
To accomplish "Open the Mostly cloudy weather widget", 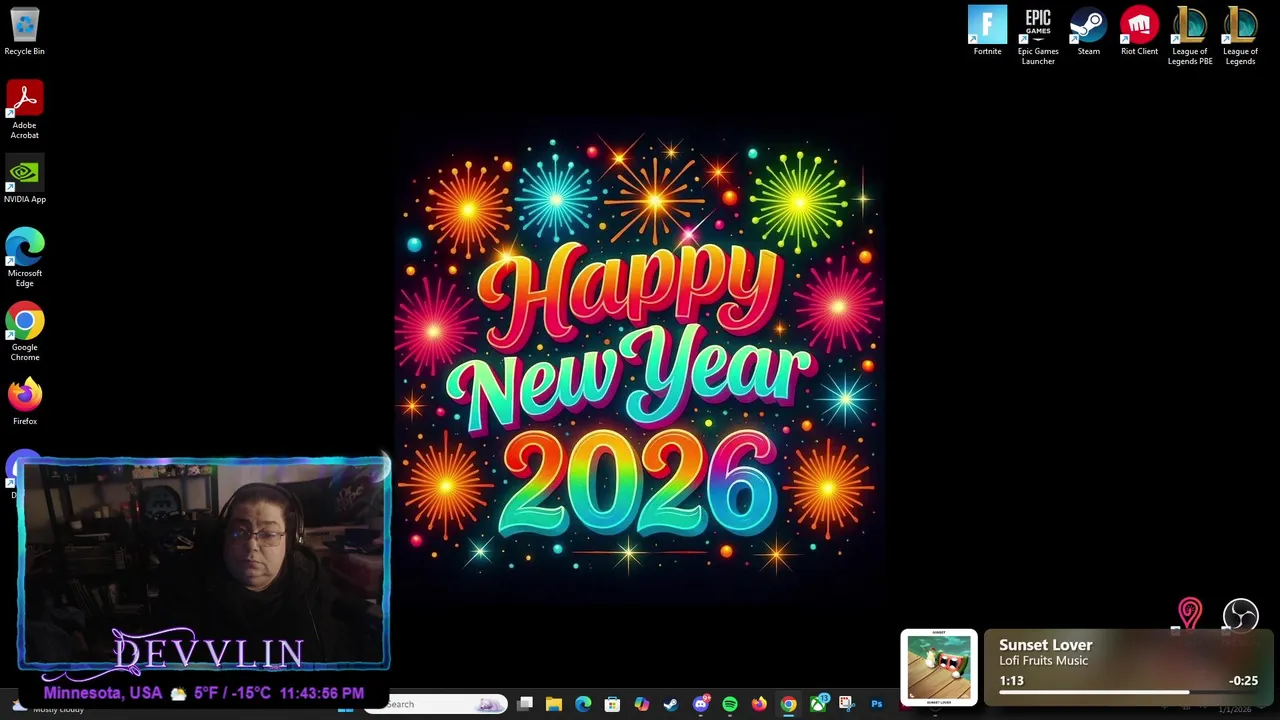I will (x=48, y=708).
